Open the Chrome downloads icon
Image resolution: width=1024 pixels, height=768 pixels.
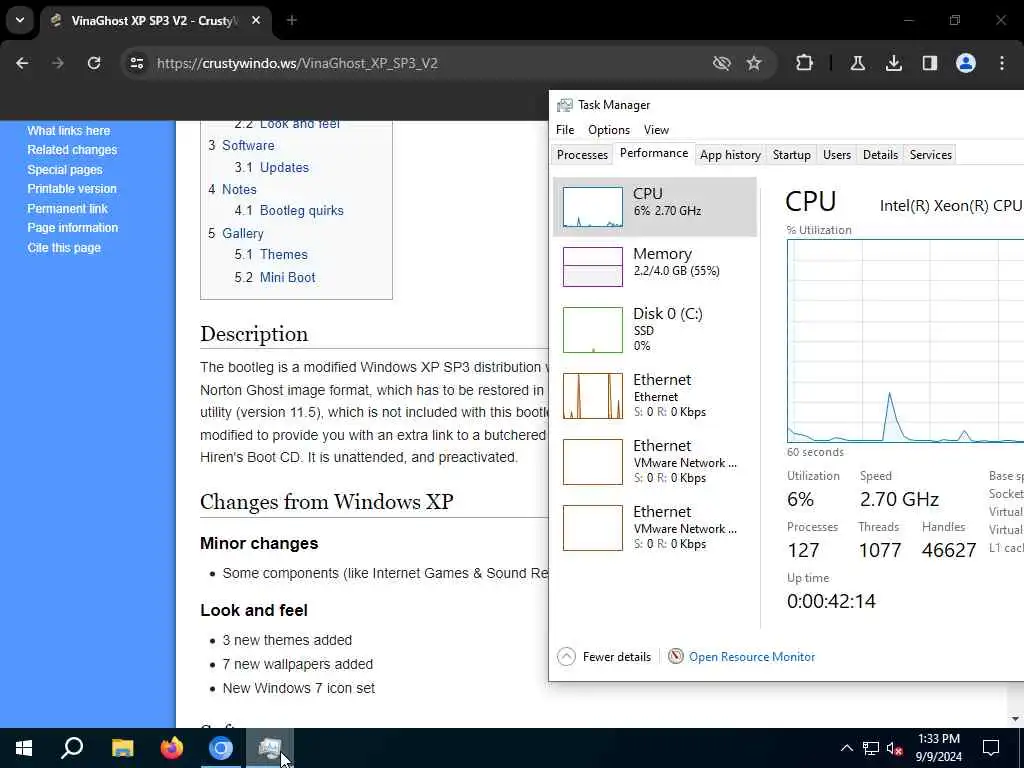point(894,63)
